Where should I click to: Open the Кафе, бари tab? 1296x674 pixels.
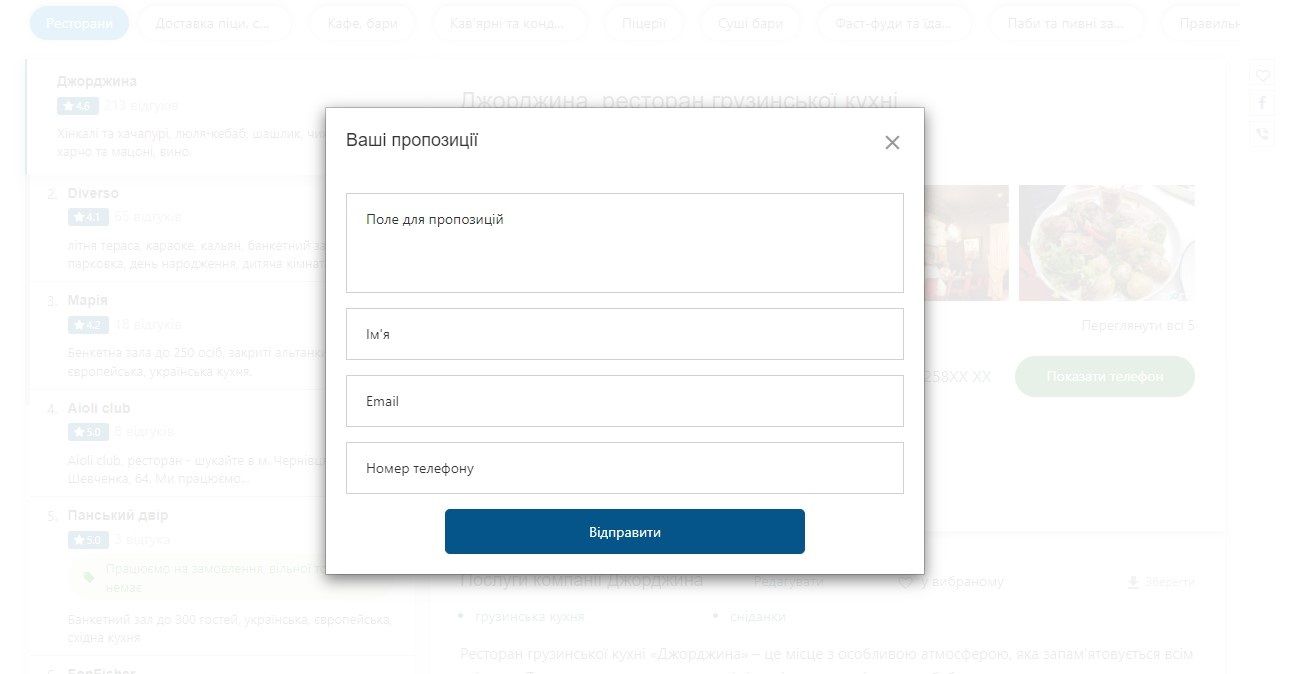click(x=362, y=23)
